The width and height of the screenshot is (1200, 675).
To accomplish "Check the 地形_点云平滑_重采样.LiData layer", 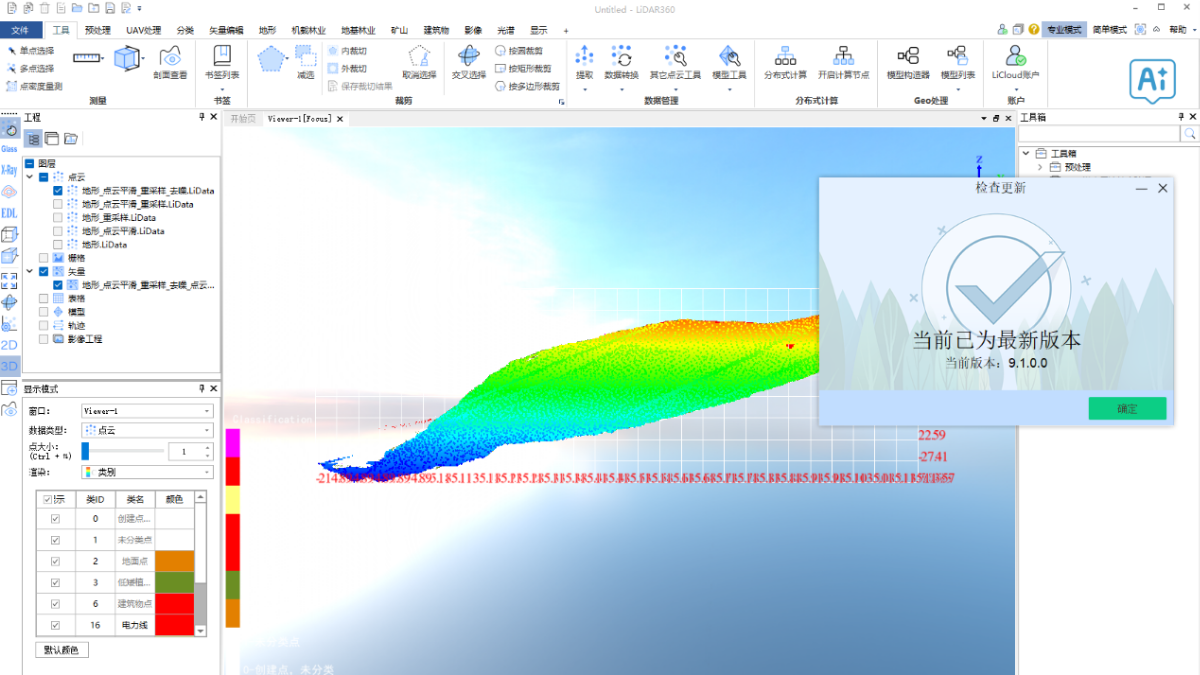I will [57, 204].
